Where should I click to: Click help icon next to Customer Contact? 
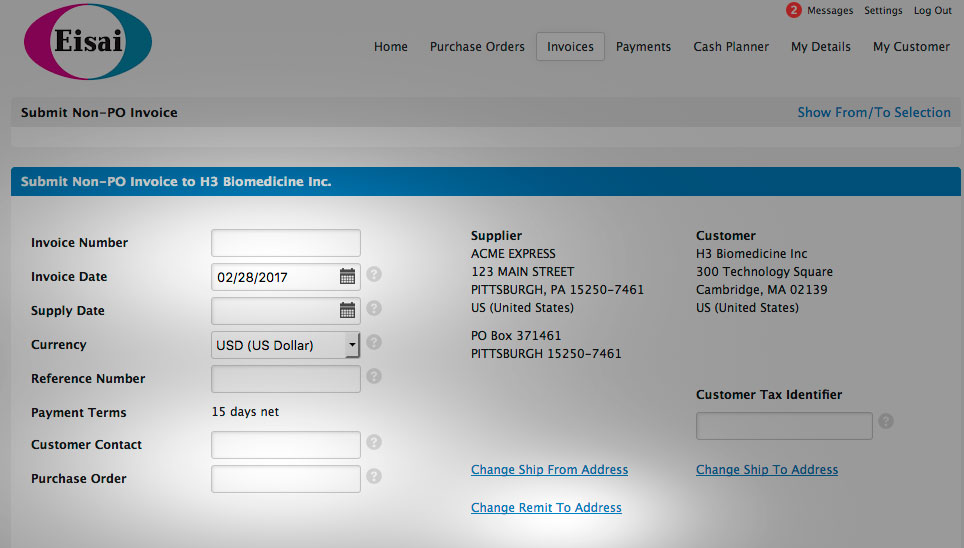(x=374, y=442)
